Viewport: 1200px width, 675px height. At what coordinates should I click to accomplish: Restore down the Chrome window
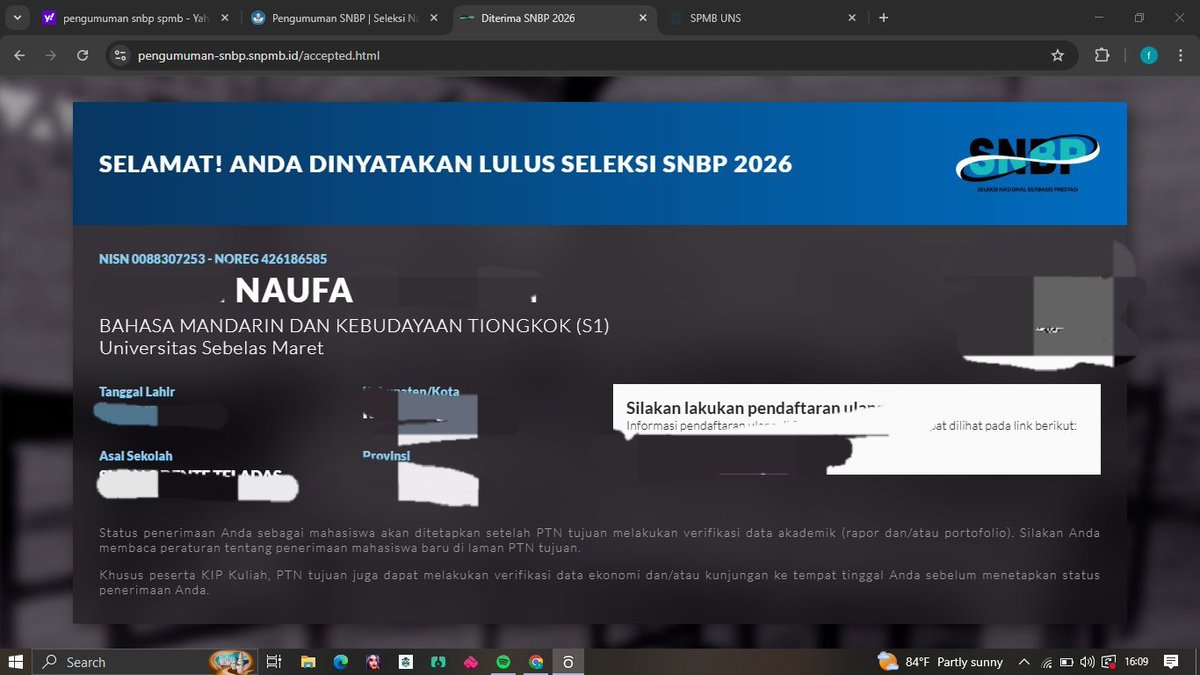[1139, 18]
